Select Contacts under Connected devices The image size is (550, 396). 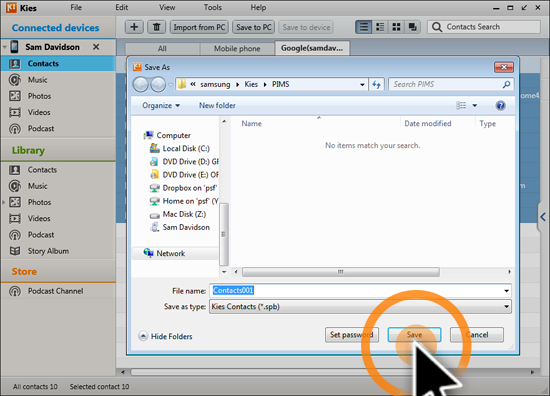tap(58, 63)
